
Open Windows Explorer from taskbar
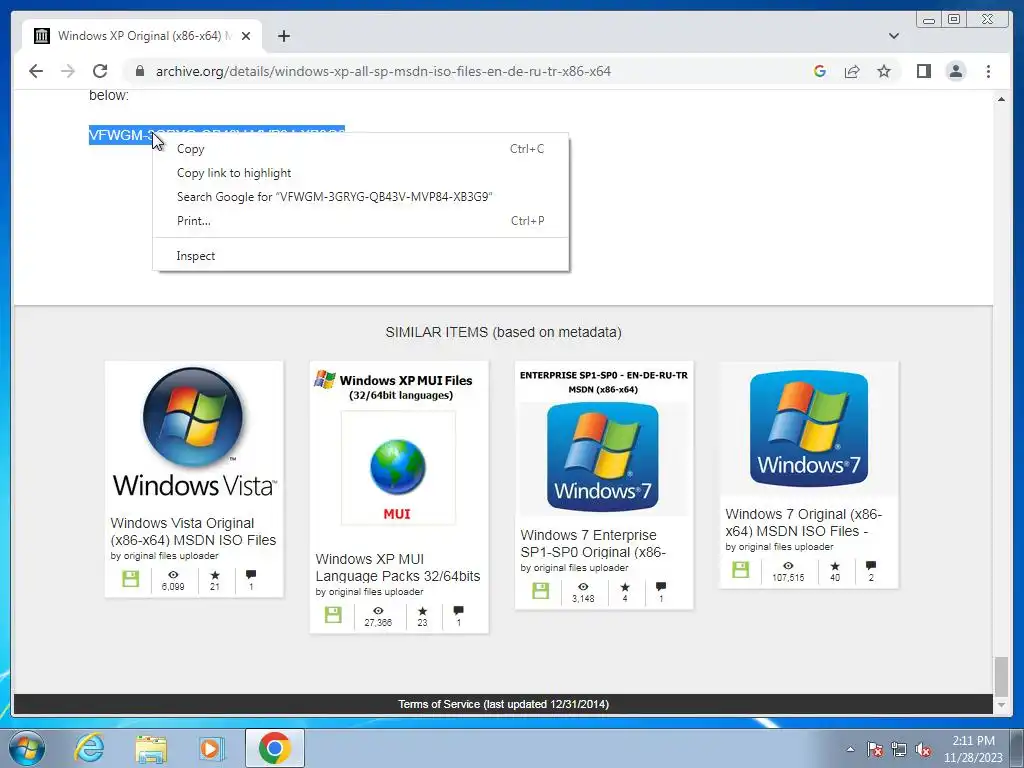151,748
